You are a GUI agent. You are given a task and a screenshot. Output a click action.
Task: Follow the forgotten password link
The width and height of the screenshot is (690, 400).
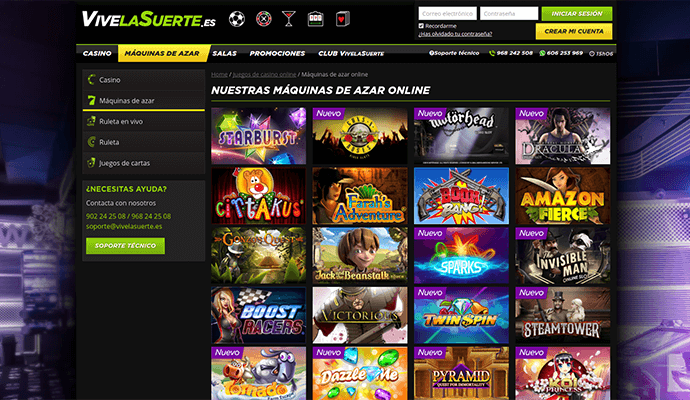[455, 34]
